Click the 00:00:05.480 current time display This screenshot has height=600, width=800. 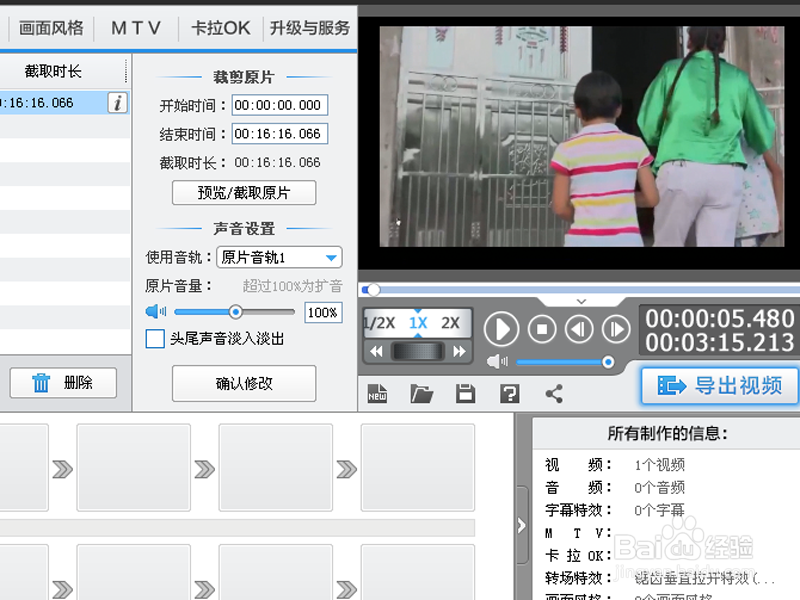[x=720, y=319]
